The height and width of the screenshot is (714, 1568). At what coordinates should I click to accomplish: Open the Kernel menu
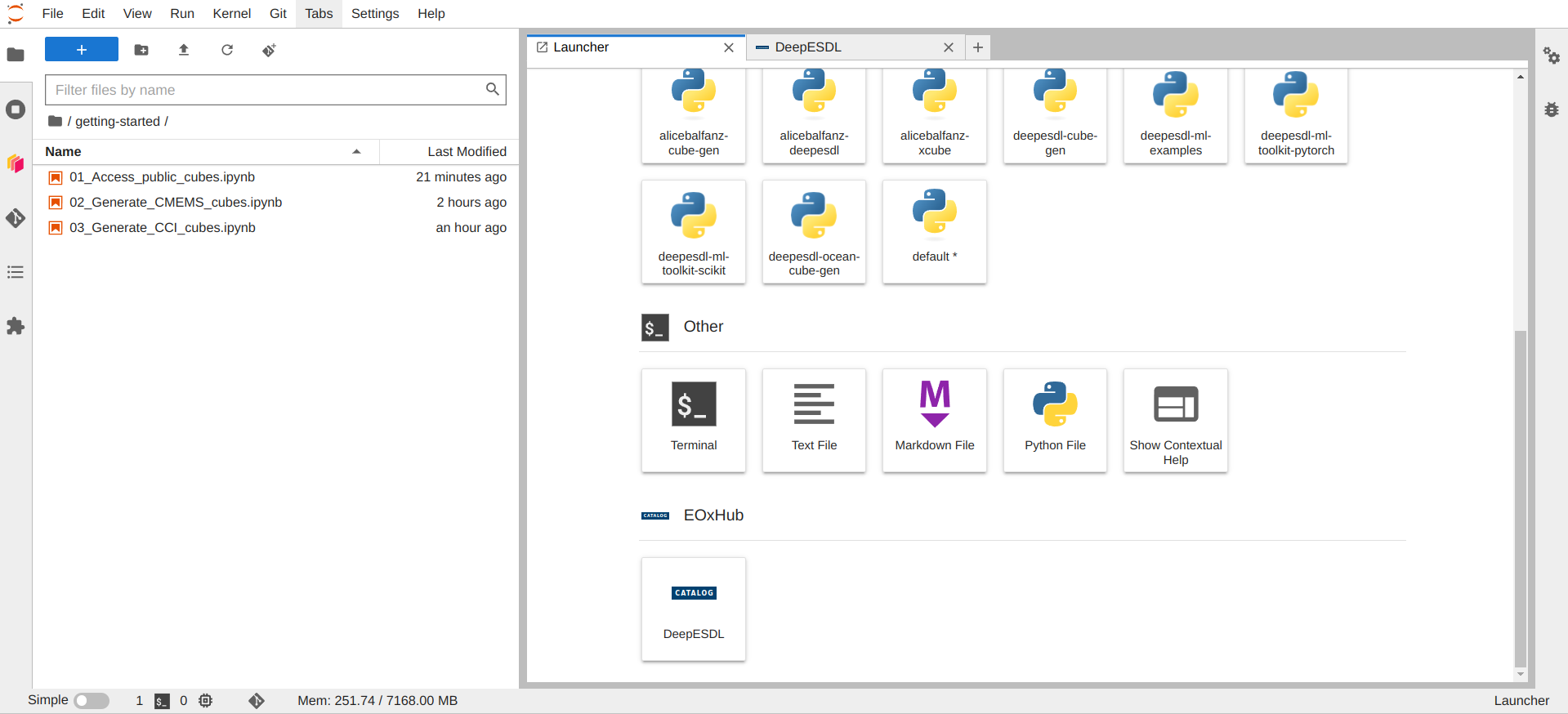point(231,13)
